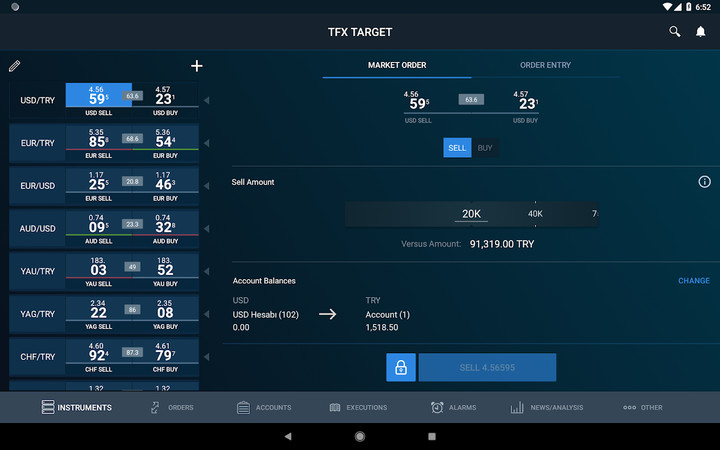
Task: Tap EUR SELL price in EUR/USD row
Action: pyautogui.click(x=98, y=186)
